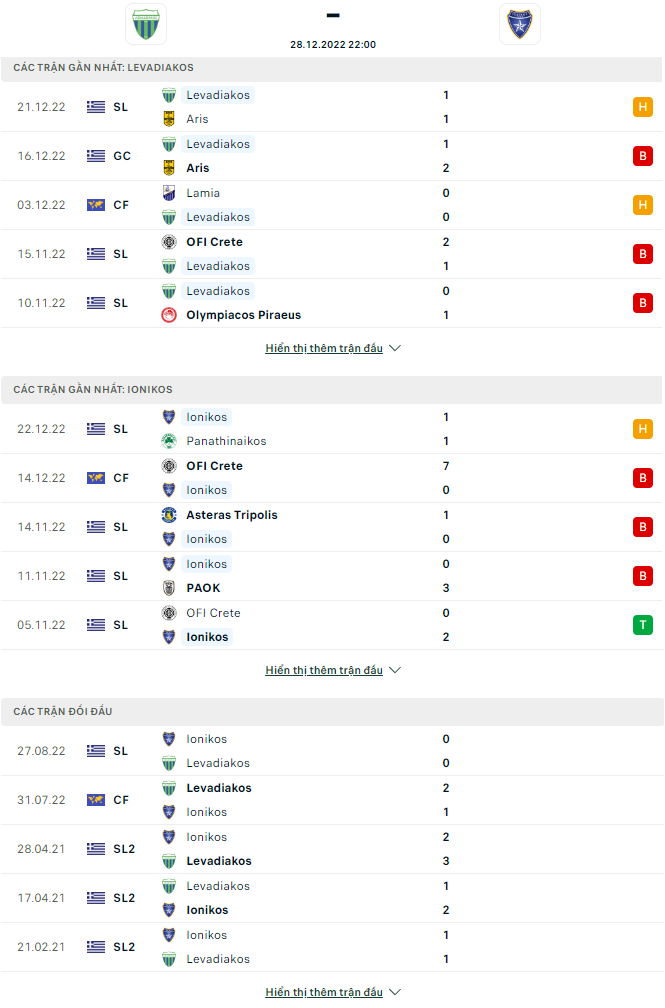
Task: Select the Aris team name on 16.12.22
Action: [x=197, y=168]
